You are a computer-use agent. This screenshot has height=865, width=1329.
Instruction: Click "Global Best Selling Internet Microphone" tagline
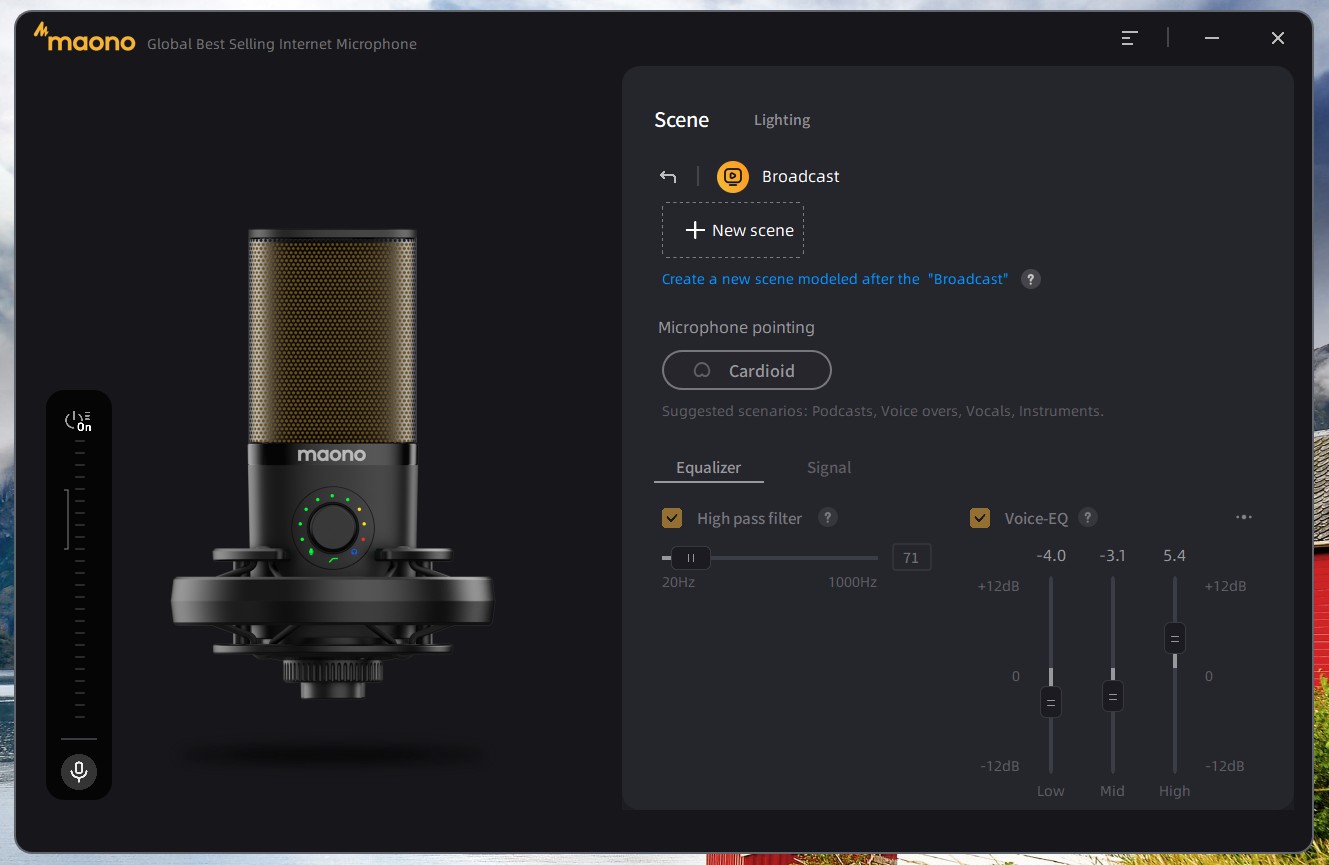pyautogui.click(x=282, y=44)
